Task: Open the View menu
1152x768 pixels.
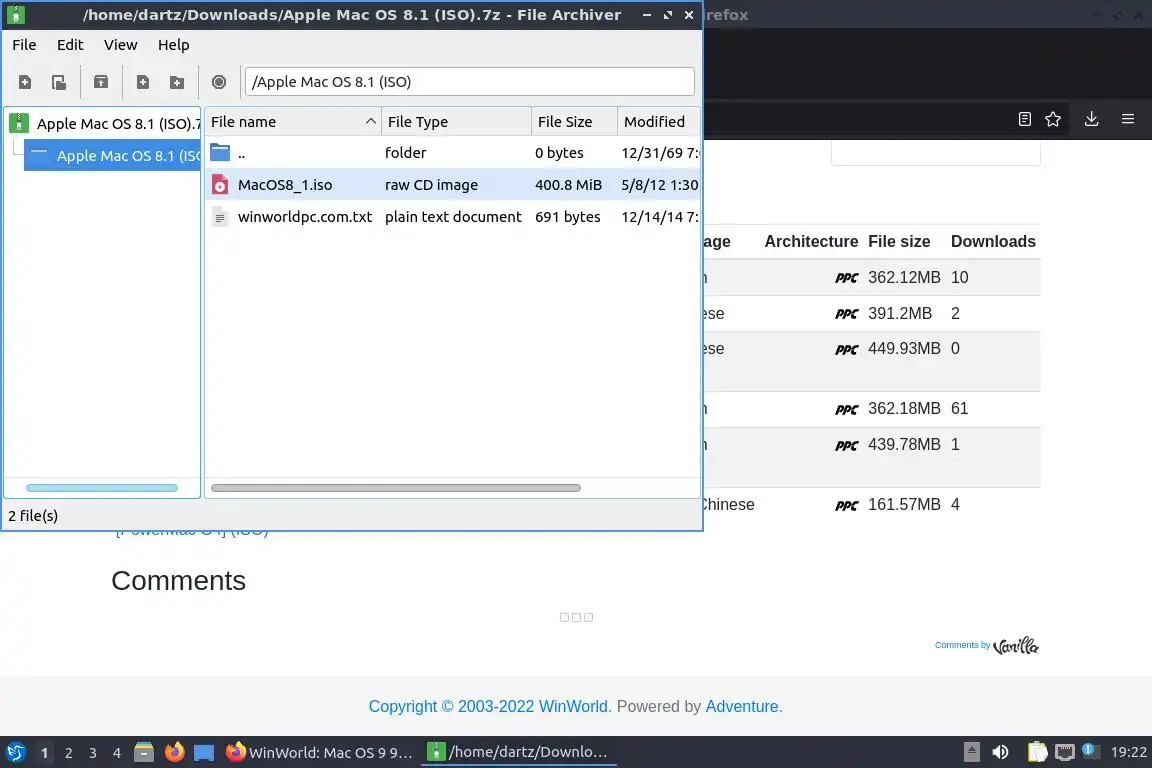Action: (120, 45)
